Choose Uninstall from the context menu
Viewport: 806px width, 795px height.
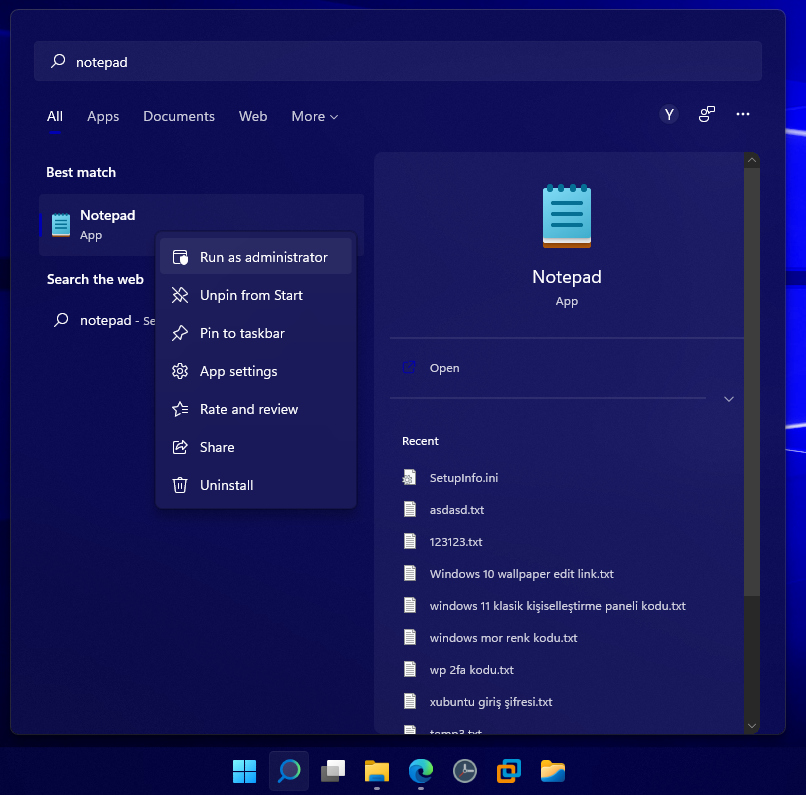(x=255, y=485)
